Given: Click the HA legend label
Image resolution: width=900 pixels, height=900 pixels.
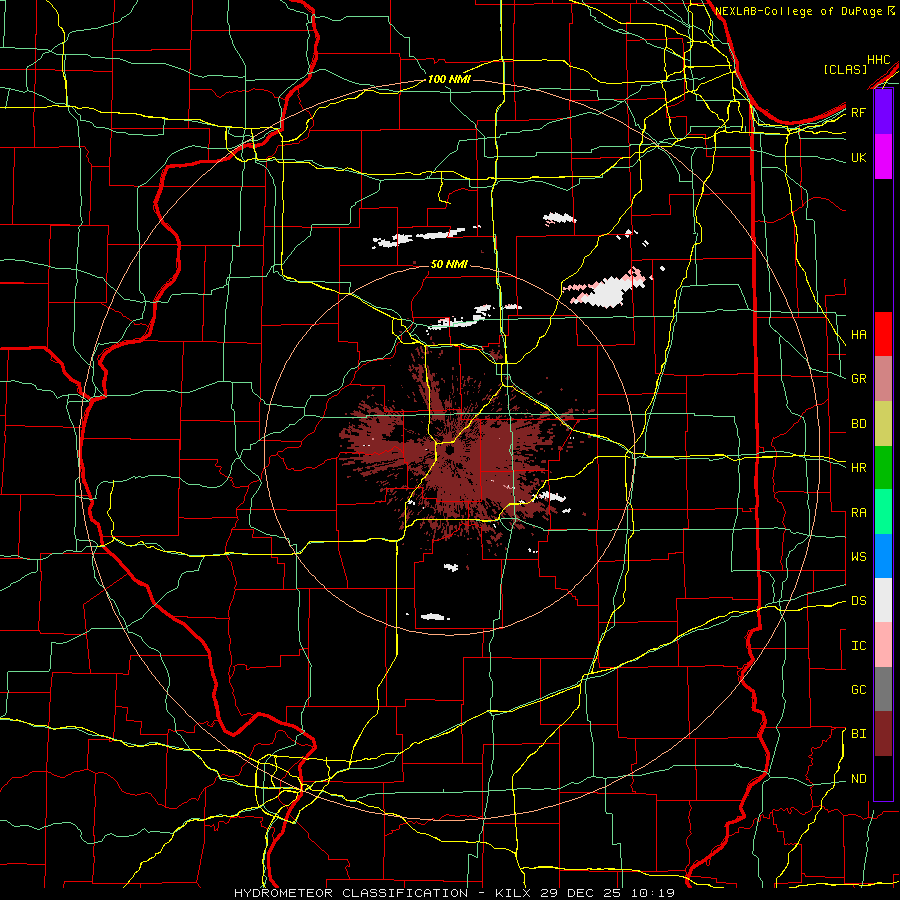Looking at the screenshot, I should click(x=859, y=334).
